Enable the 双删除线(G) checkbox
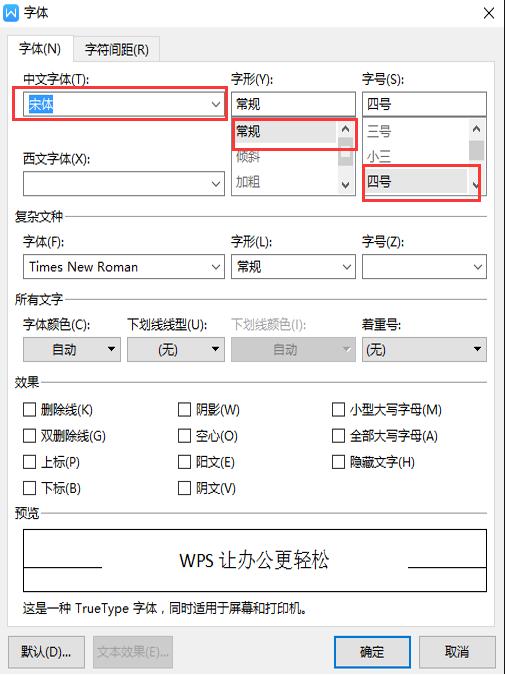505x676 pixels. (x=29, y=436)
